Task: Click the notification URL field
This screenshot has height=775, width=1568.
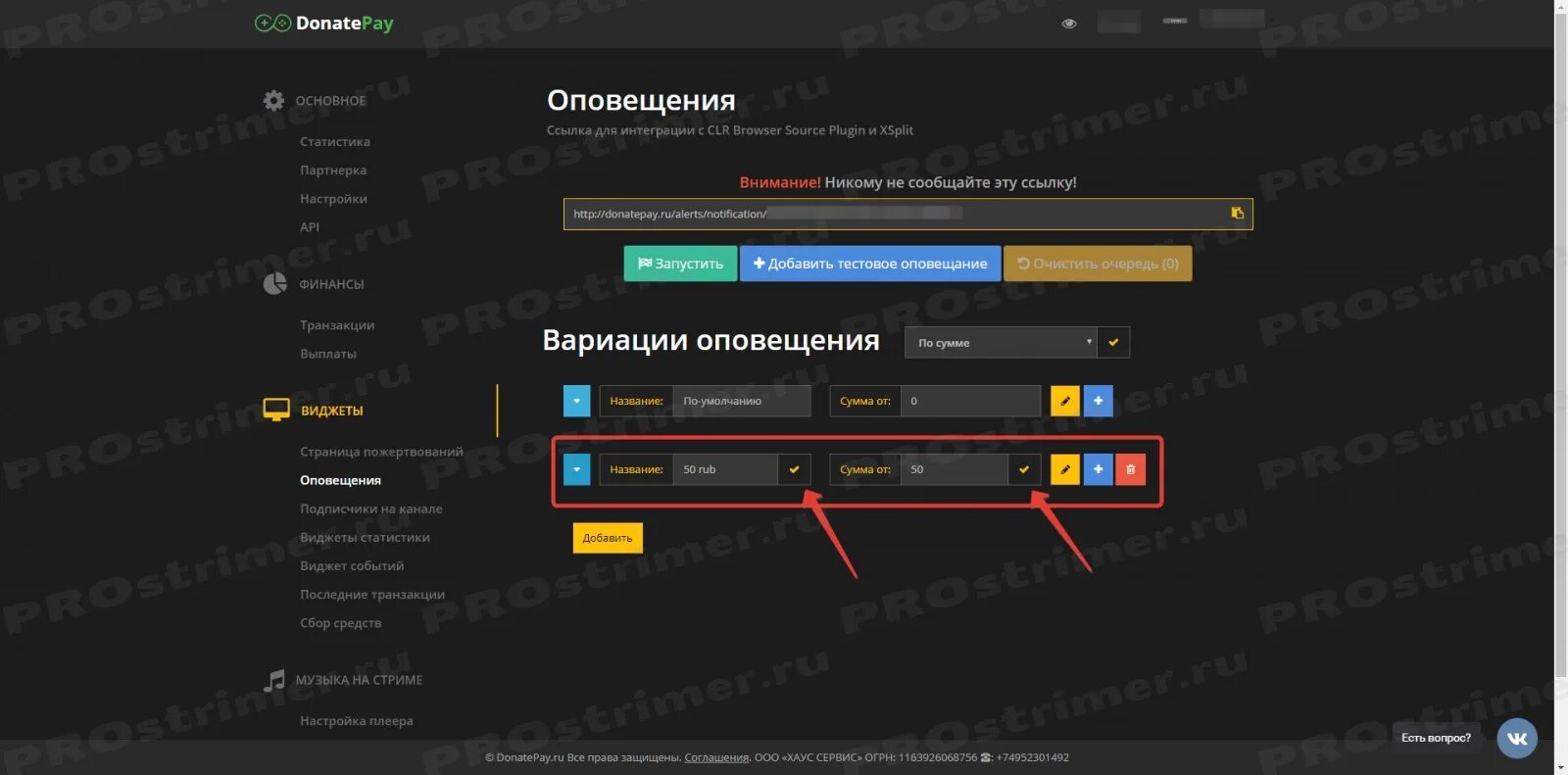Action: click(x=907, y=214)
